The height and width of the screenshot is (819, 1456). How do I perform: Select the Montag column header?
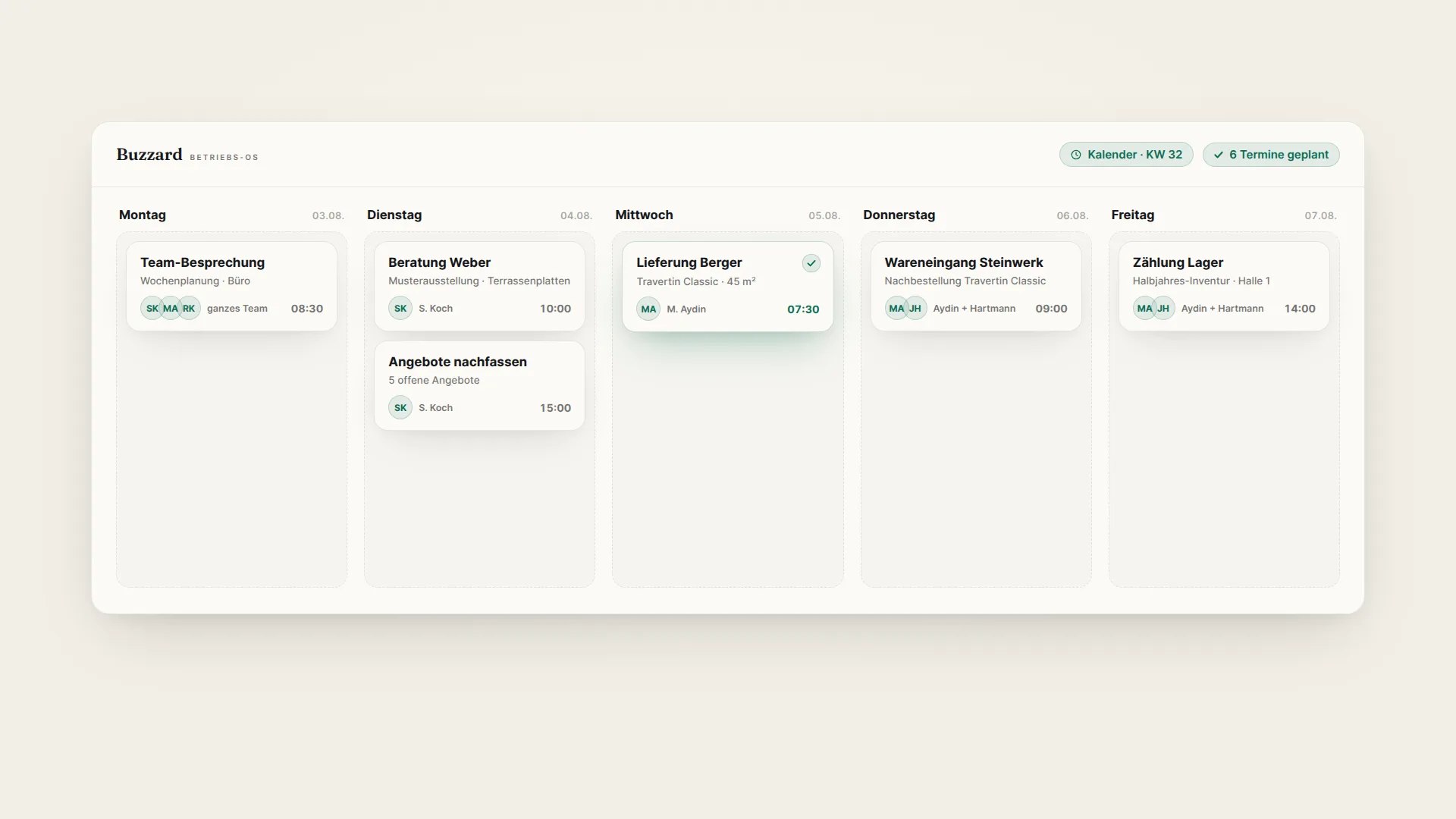tap(143, 215)
